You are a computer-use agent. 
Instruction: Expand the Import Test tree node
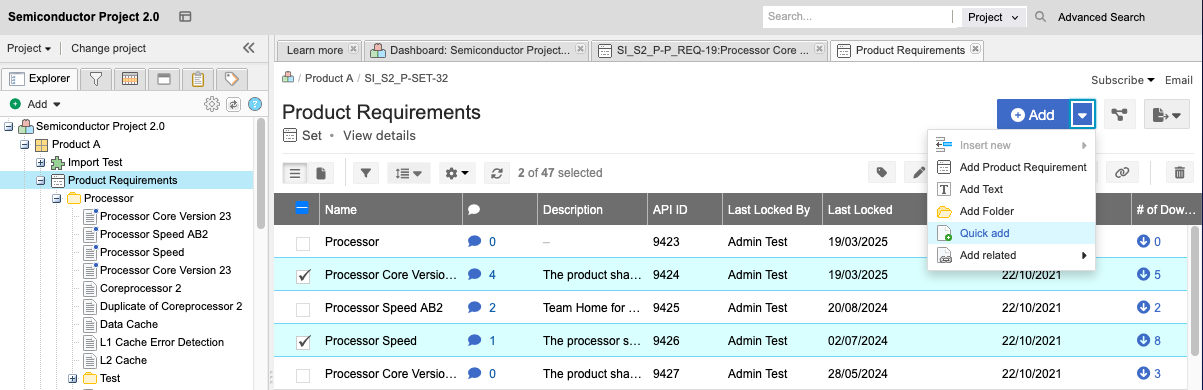tap(41, 162)
